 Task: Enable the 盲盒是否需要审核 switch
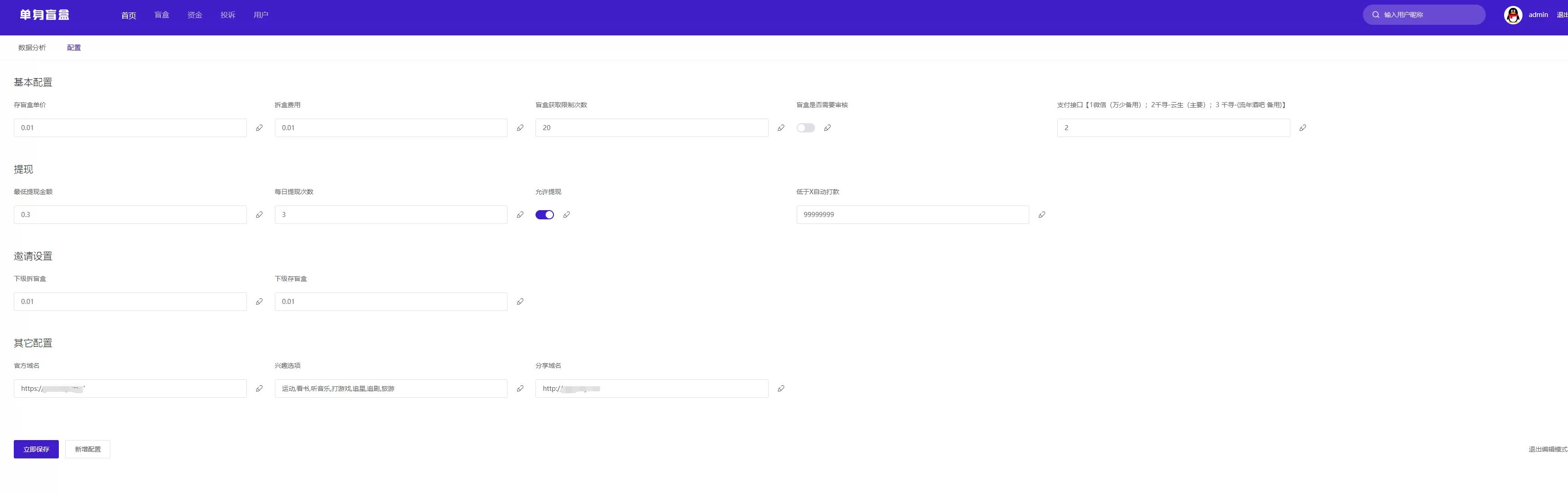pos(805,128)
